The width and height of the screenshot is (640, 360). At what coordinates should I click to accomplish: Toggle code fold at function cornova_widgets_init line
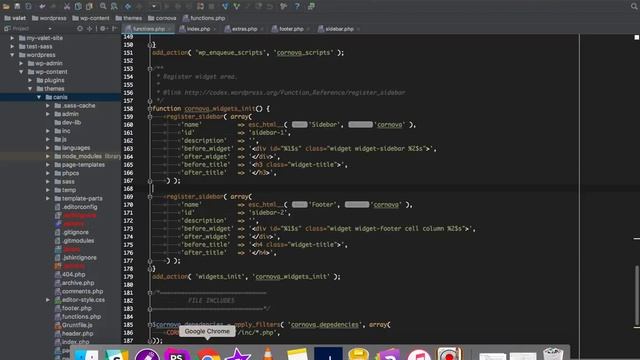tap(150, 109)
